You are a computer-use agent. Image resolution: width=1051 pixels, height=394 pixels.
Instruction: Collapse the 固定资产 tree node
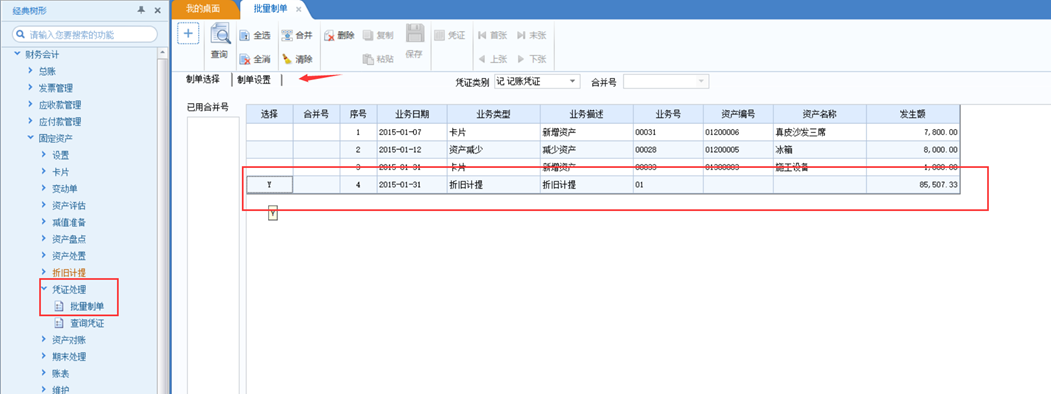[30, 138]
